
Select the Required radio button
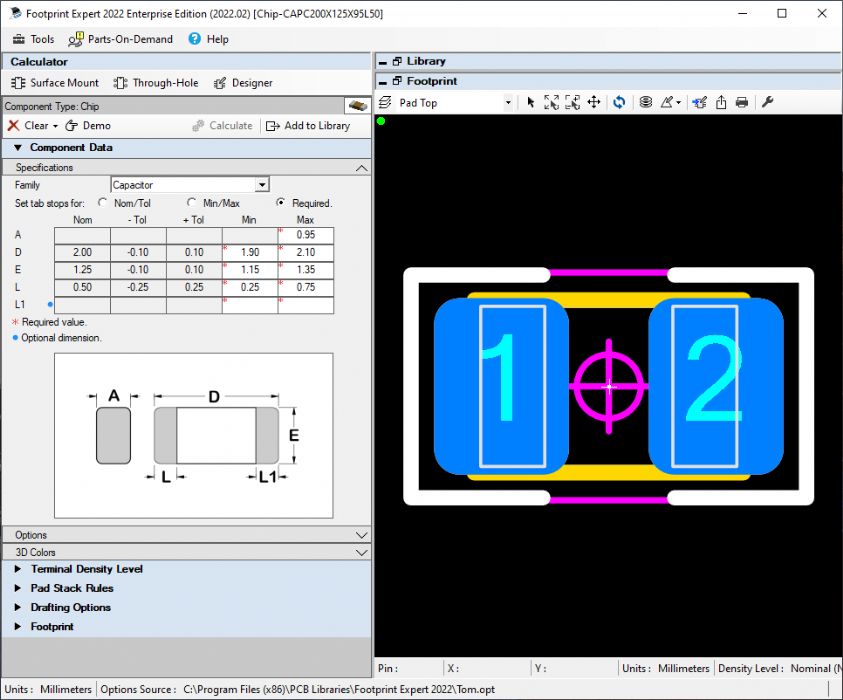point(281,203)
